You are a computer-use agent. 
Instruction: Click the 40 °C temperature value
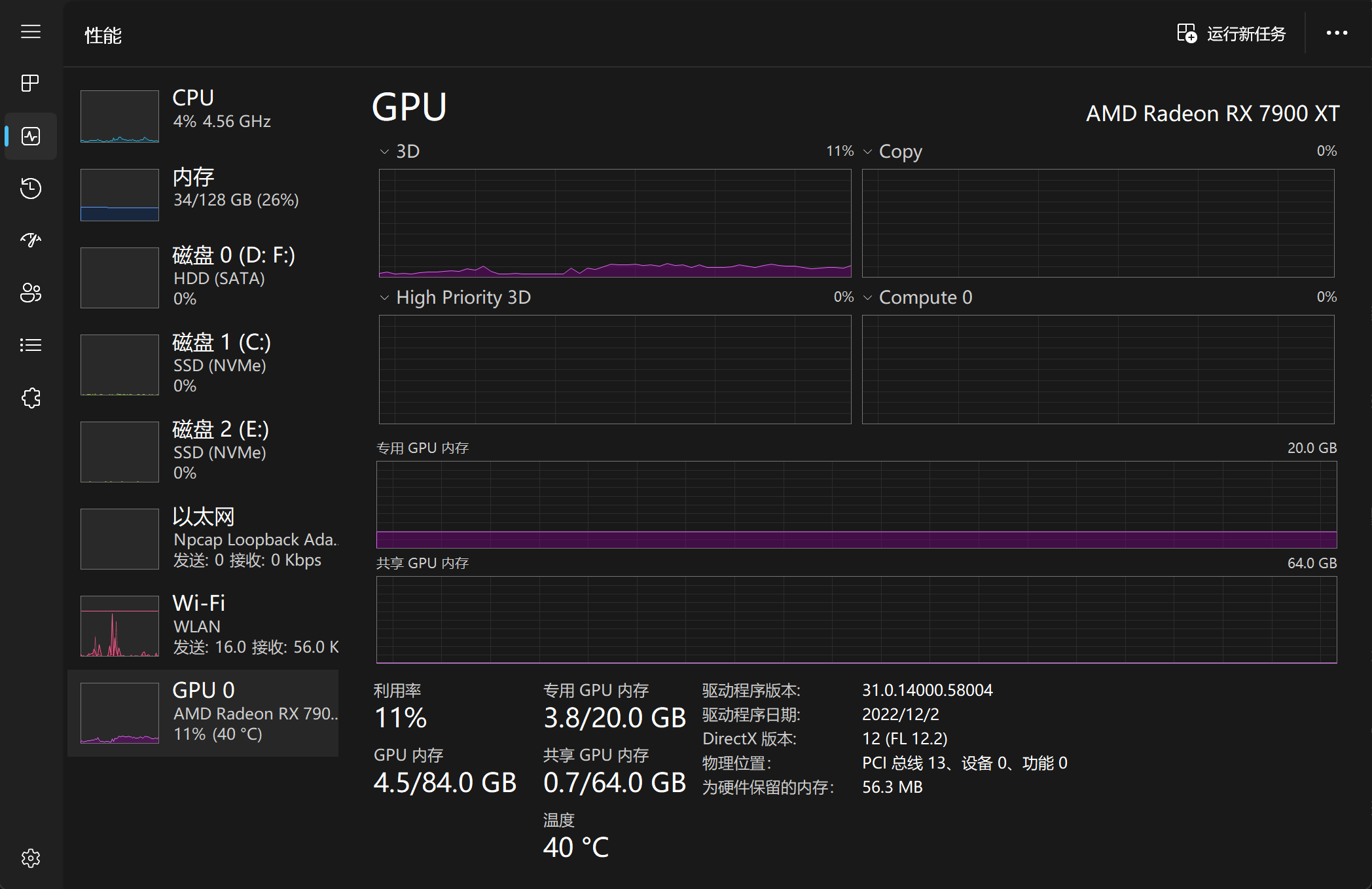pos(576,848)
